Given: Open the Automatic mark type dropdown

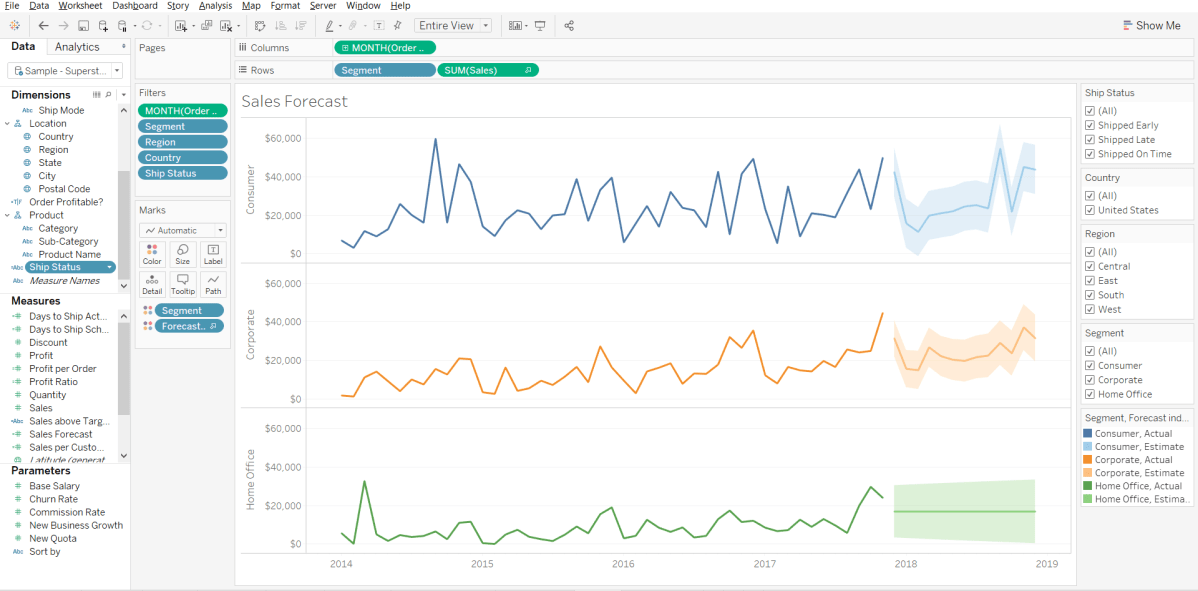Looking at the screenshot, I should pyautogui.click(x=182, y=230).
